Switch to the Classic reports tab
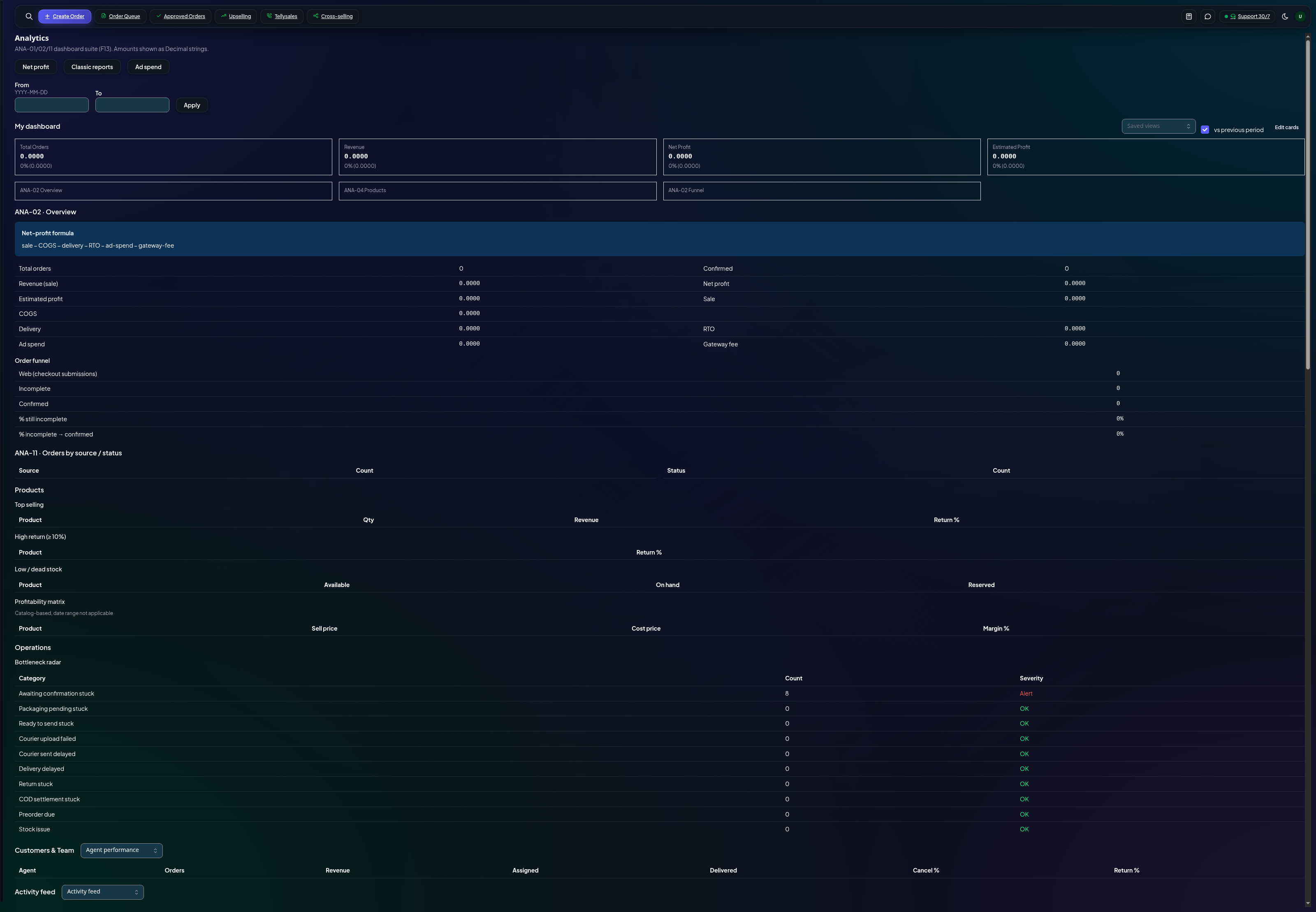 tap(92, 67)
